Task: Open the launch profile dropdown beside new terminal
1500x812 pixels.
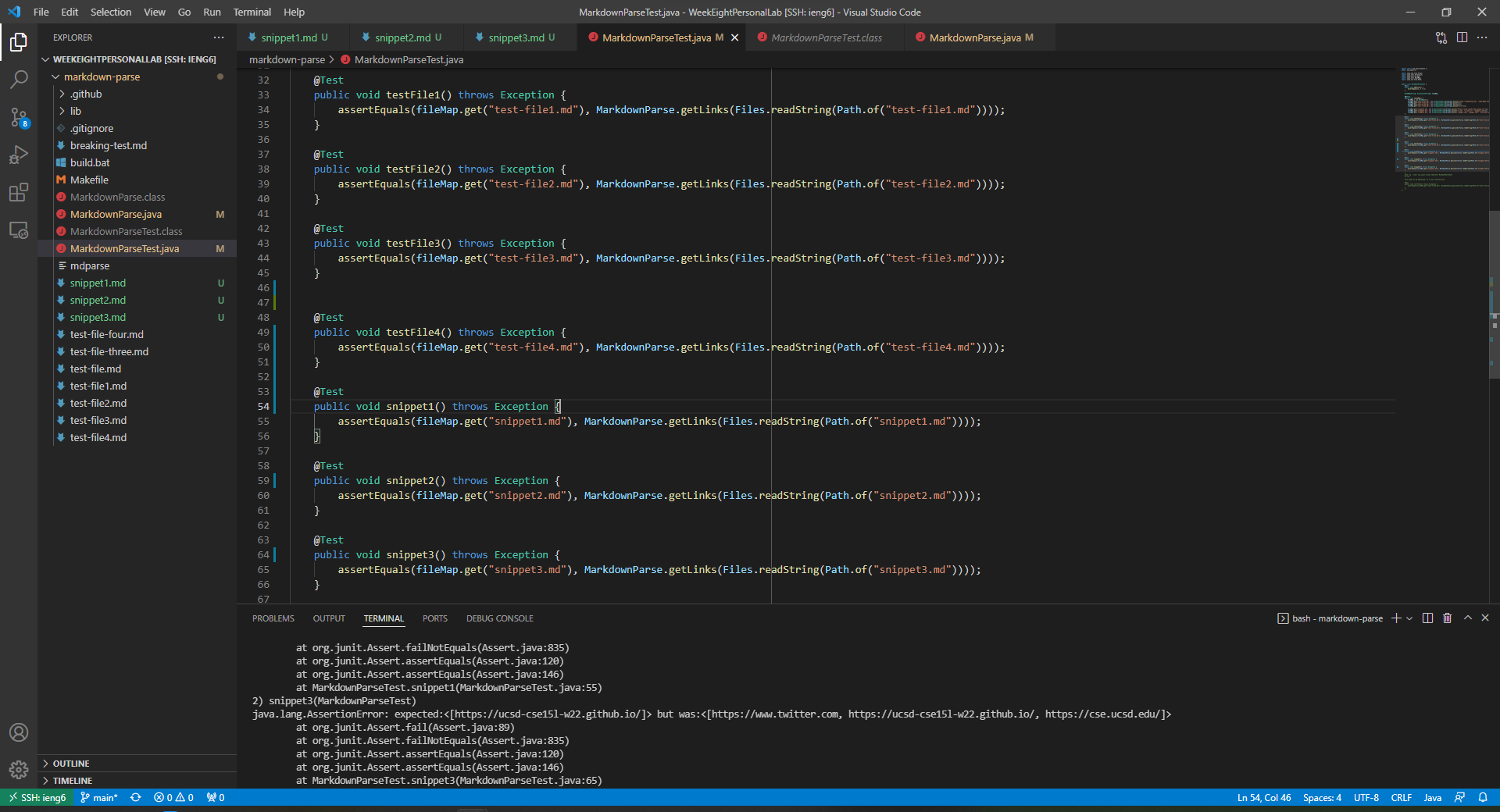Action: 1409,618
